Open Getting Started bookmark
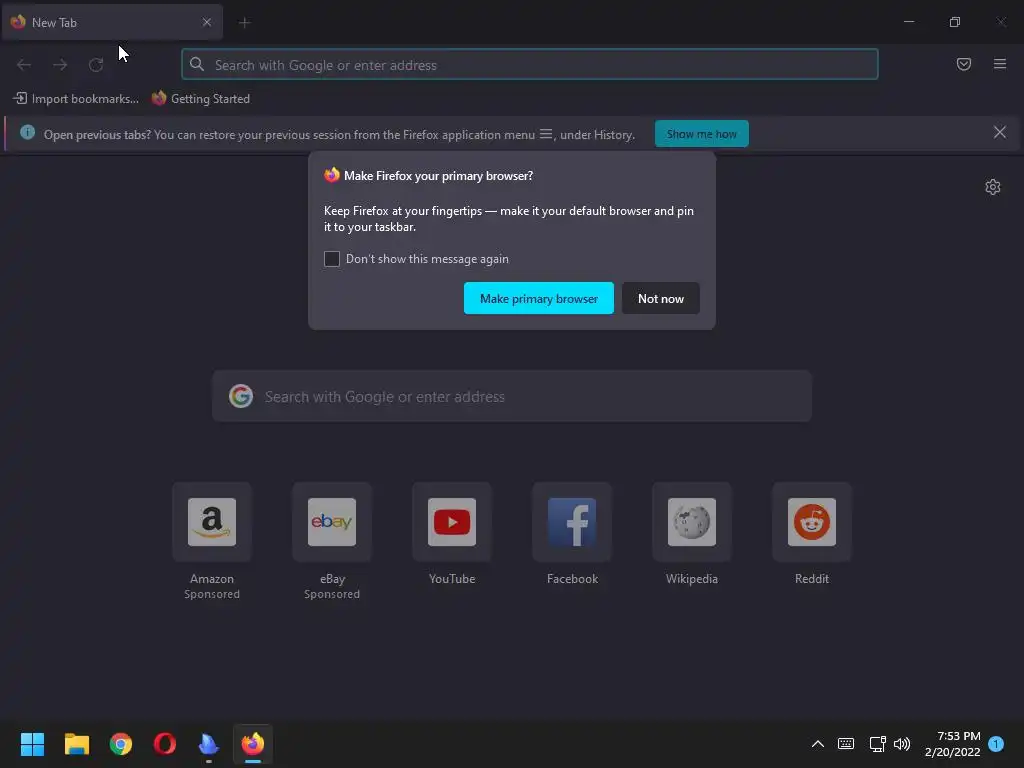The image size is (1024, 768). pos(200,99)
